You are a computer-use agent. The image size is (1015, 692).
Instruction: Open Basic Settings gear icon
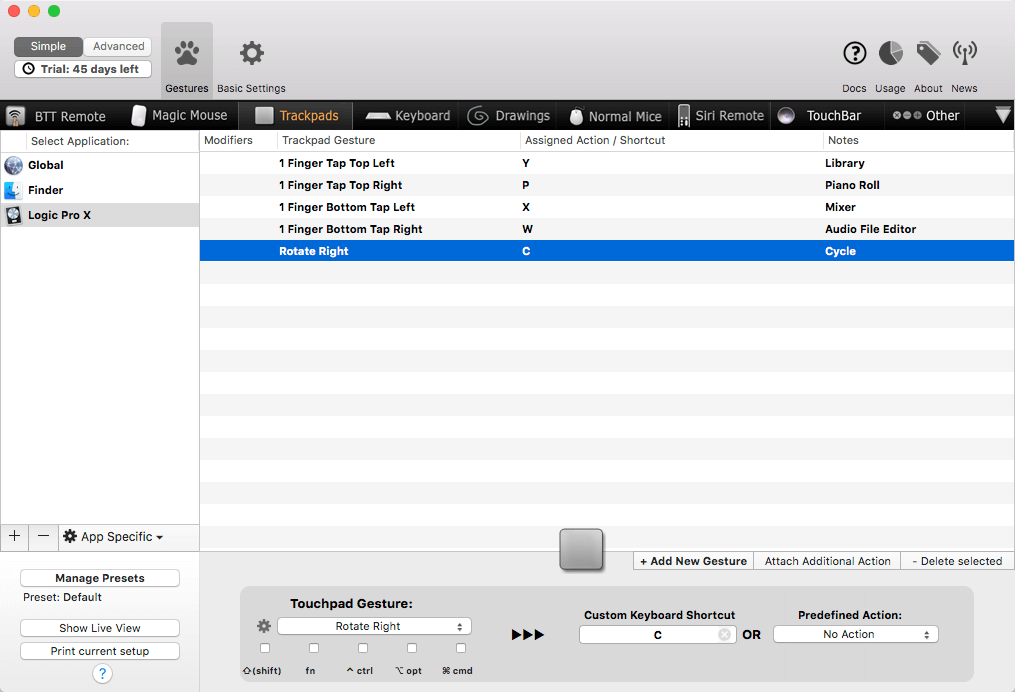point(252,53)
